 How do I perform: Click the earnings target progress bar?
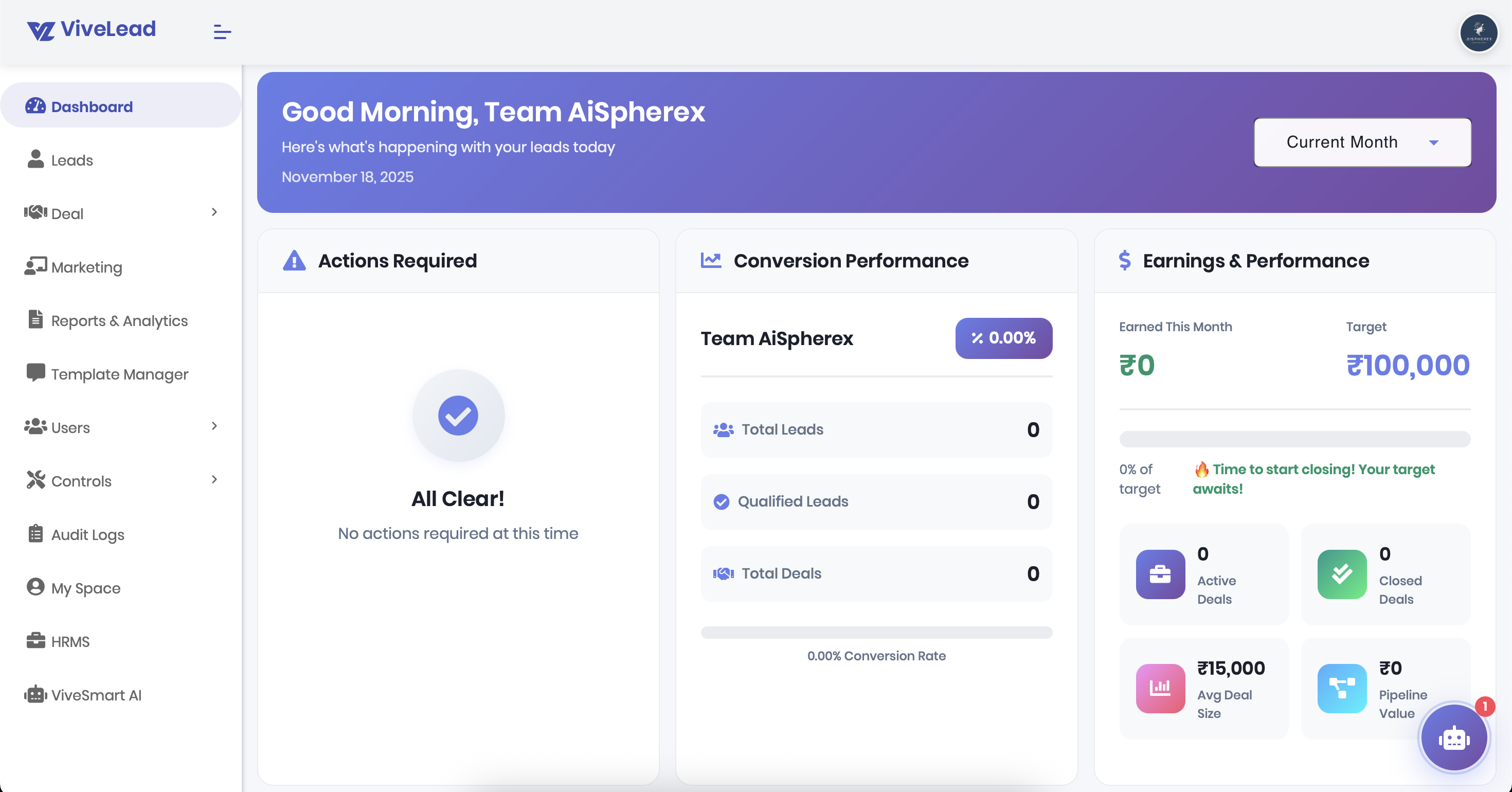point(1294,439)
